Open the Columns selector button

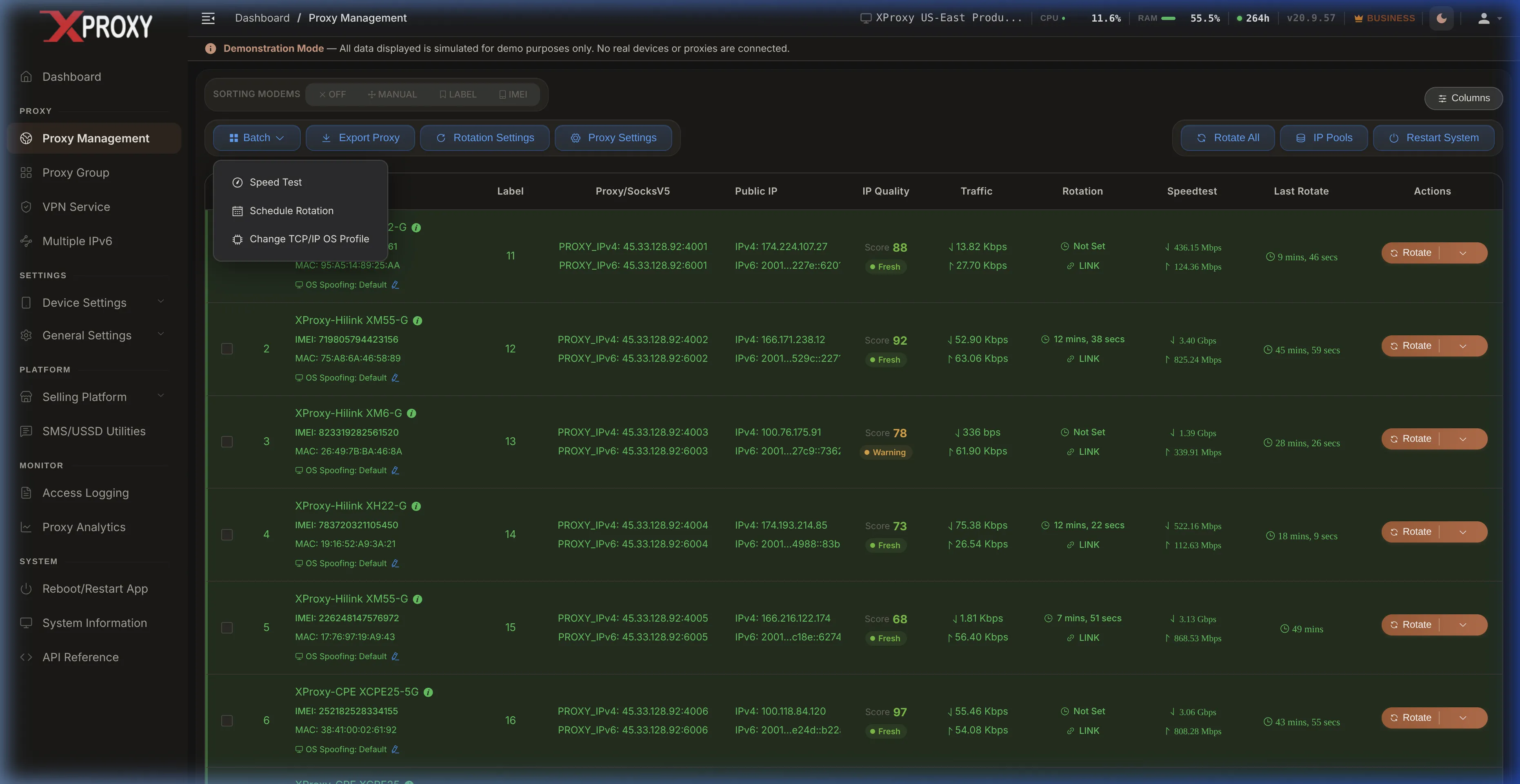[1463, 98]
